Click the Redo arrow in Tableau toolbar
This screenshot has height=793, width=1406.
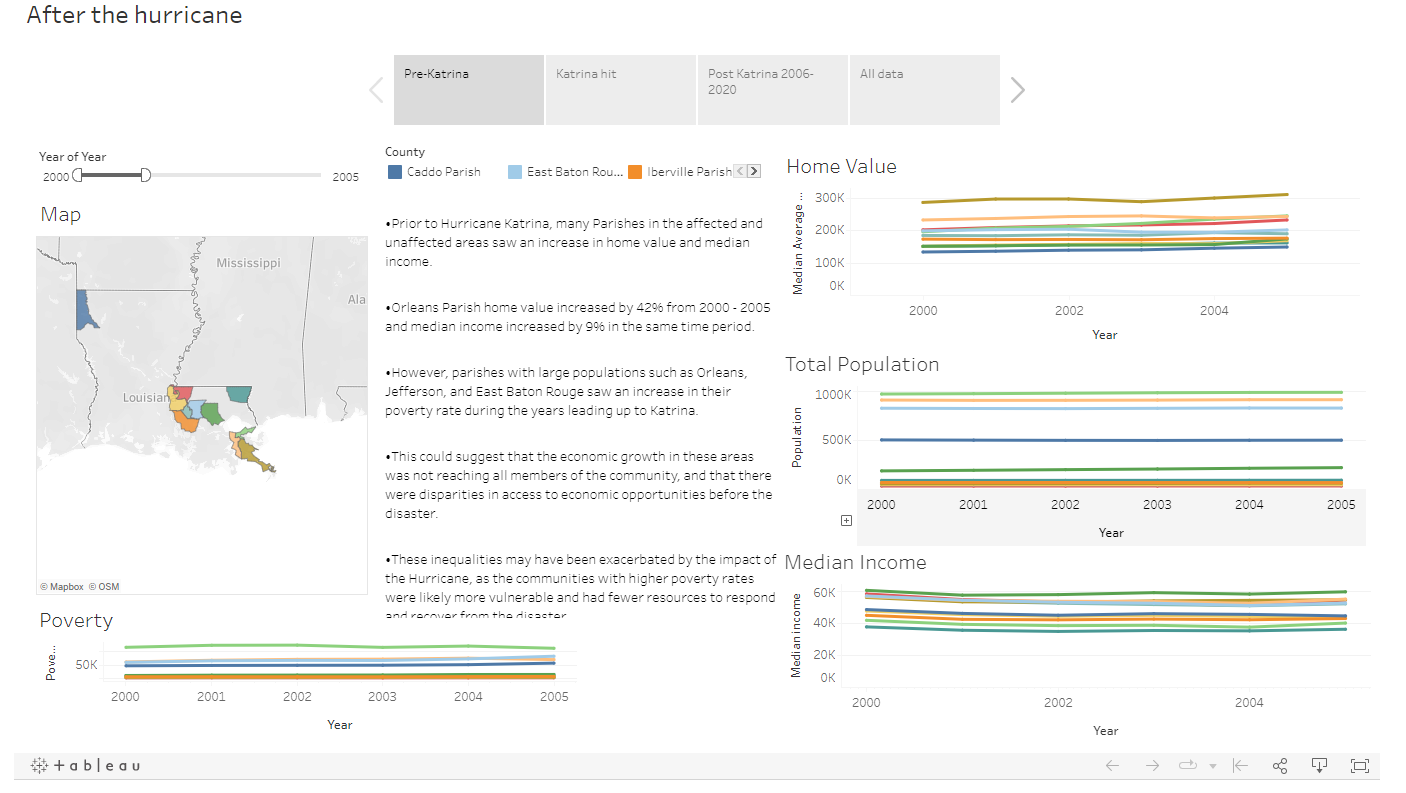tap(1152, 766)
